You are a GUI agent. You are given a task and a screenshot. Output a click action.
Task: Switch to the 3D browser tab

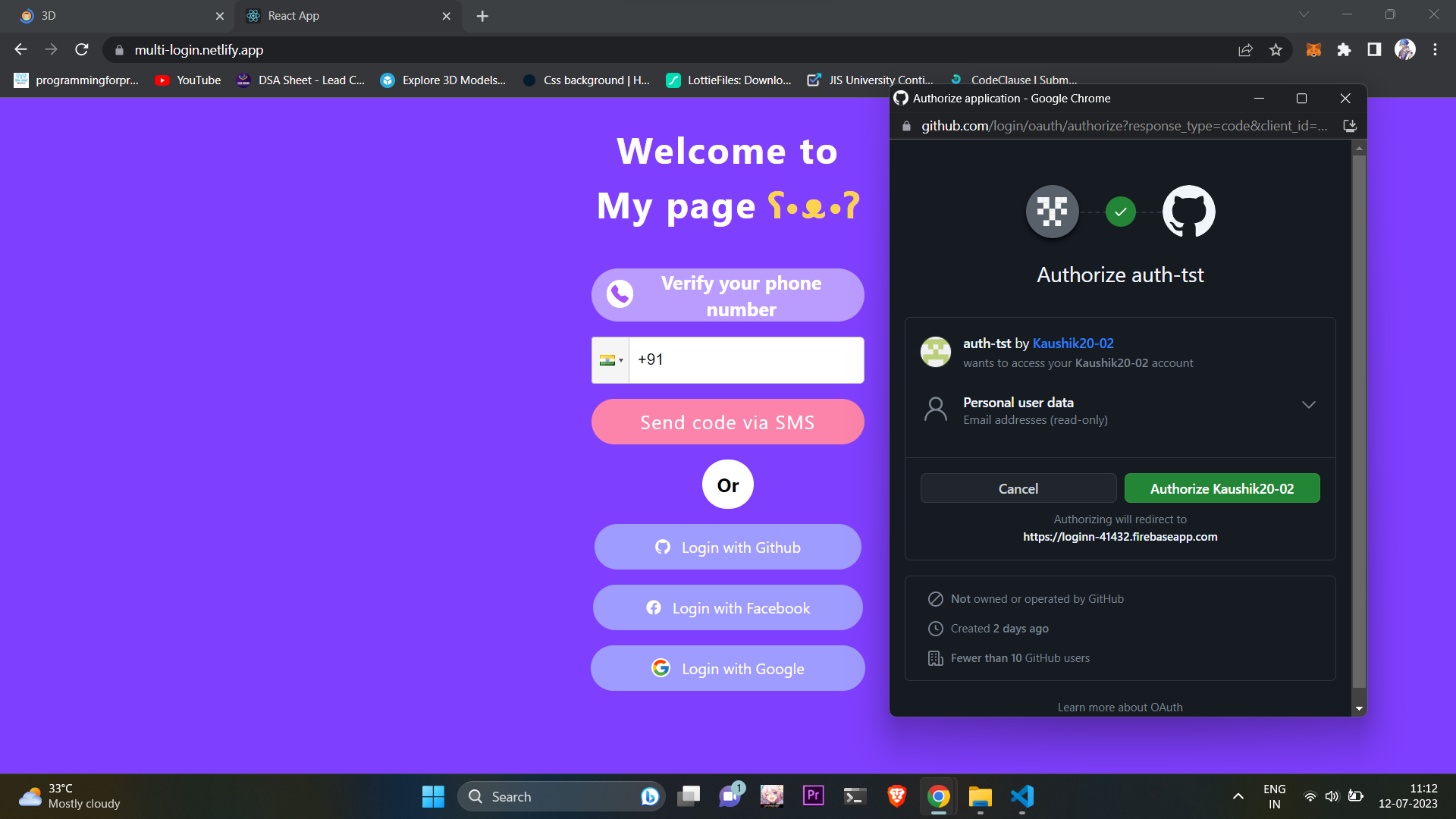(x=114, y=16)
